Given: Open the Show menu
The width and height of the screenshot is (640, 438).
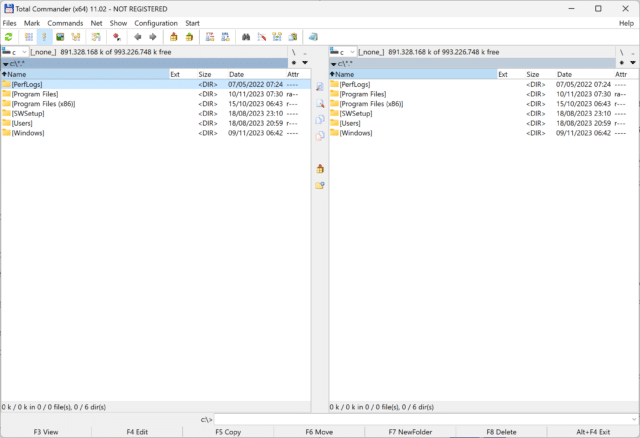Looking at the screenshot, I should click(x=118, y=23).
